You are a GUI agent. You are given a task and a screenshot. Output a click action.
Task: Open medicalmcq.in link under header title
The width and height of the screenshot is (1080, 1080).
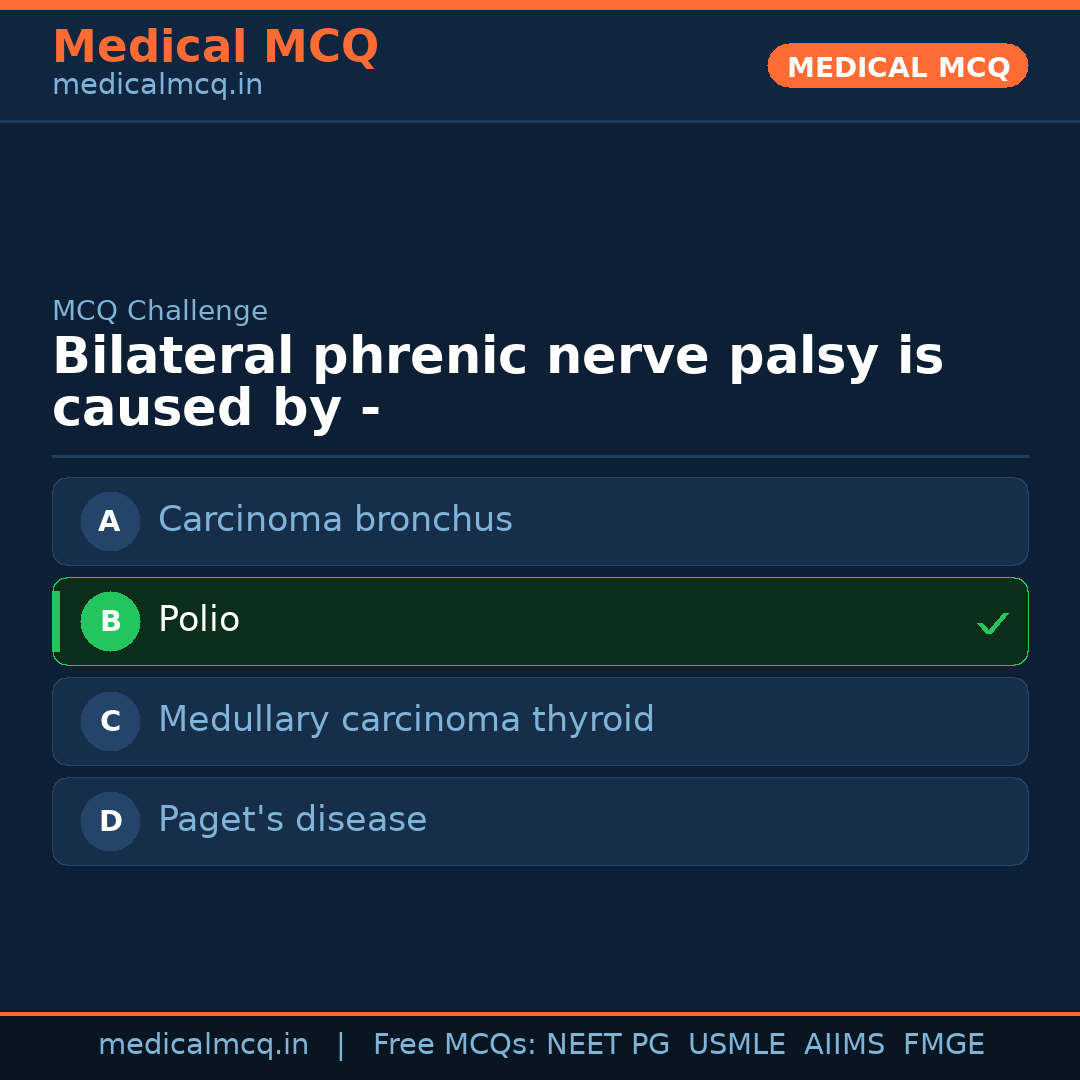(157, 85)
